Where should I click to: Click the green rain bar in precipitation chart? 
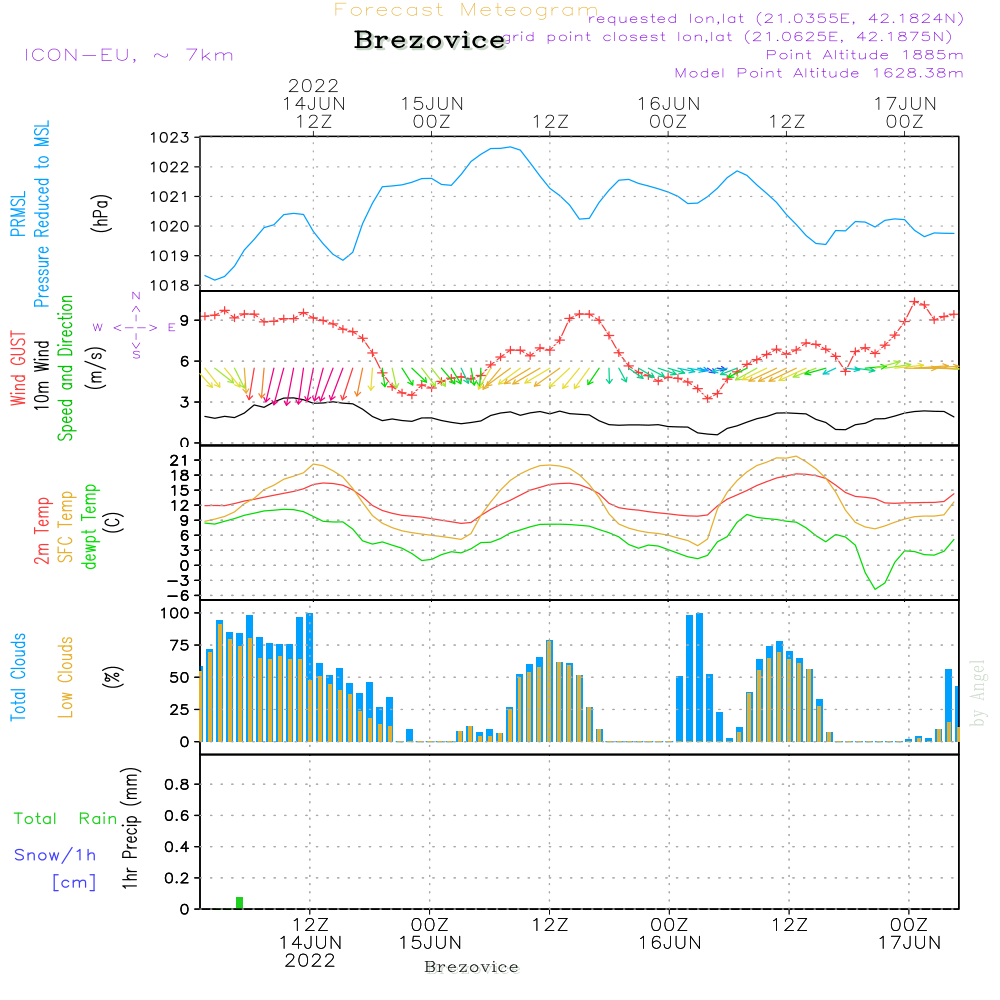[239, 903]
